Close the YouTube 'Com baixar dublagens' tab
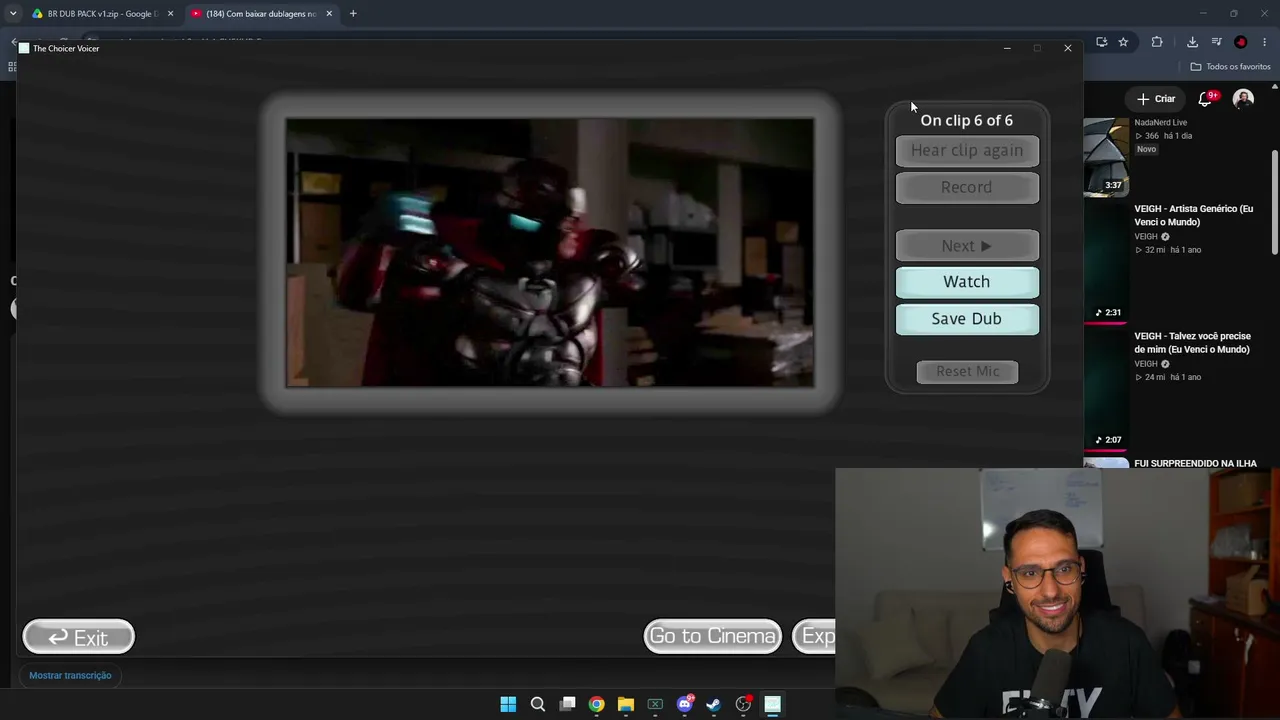Viewport: 1280px width, 720px height. (329, 14)
